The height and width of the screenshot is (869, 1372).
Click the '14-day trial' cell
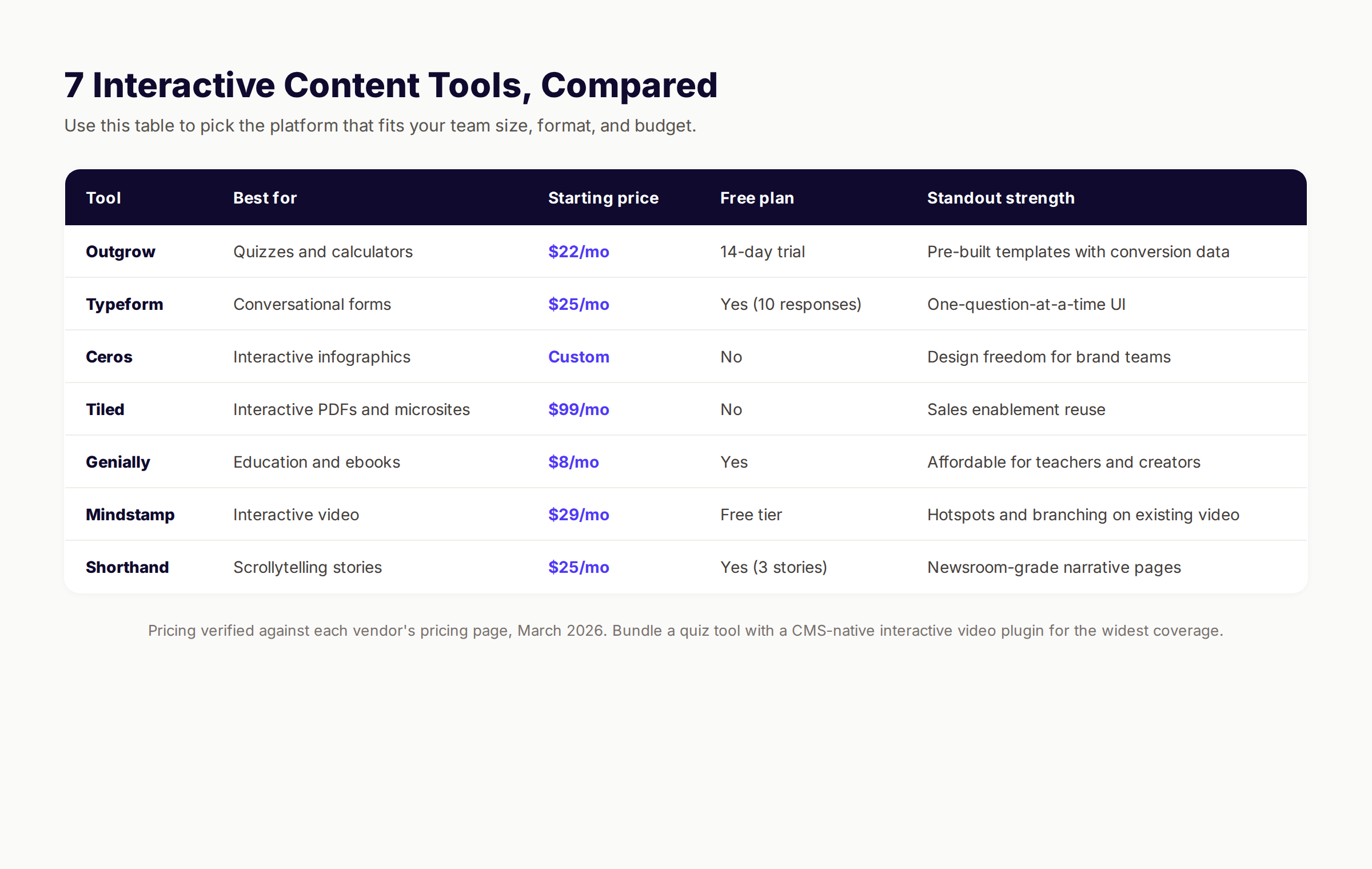(x=763, y=252)
